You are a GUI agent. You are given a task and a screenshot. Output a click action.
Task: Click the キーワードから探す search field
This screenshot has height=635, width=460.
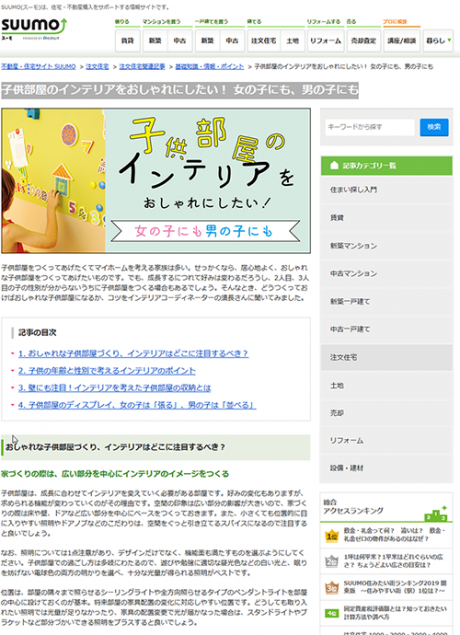click(x=370, y=127)
